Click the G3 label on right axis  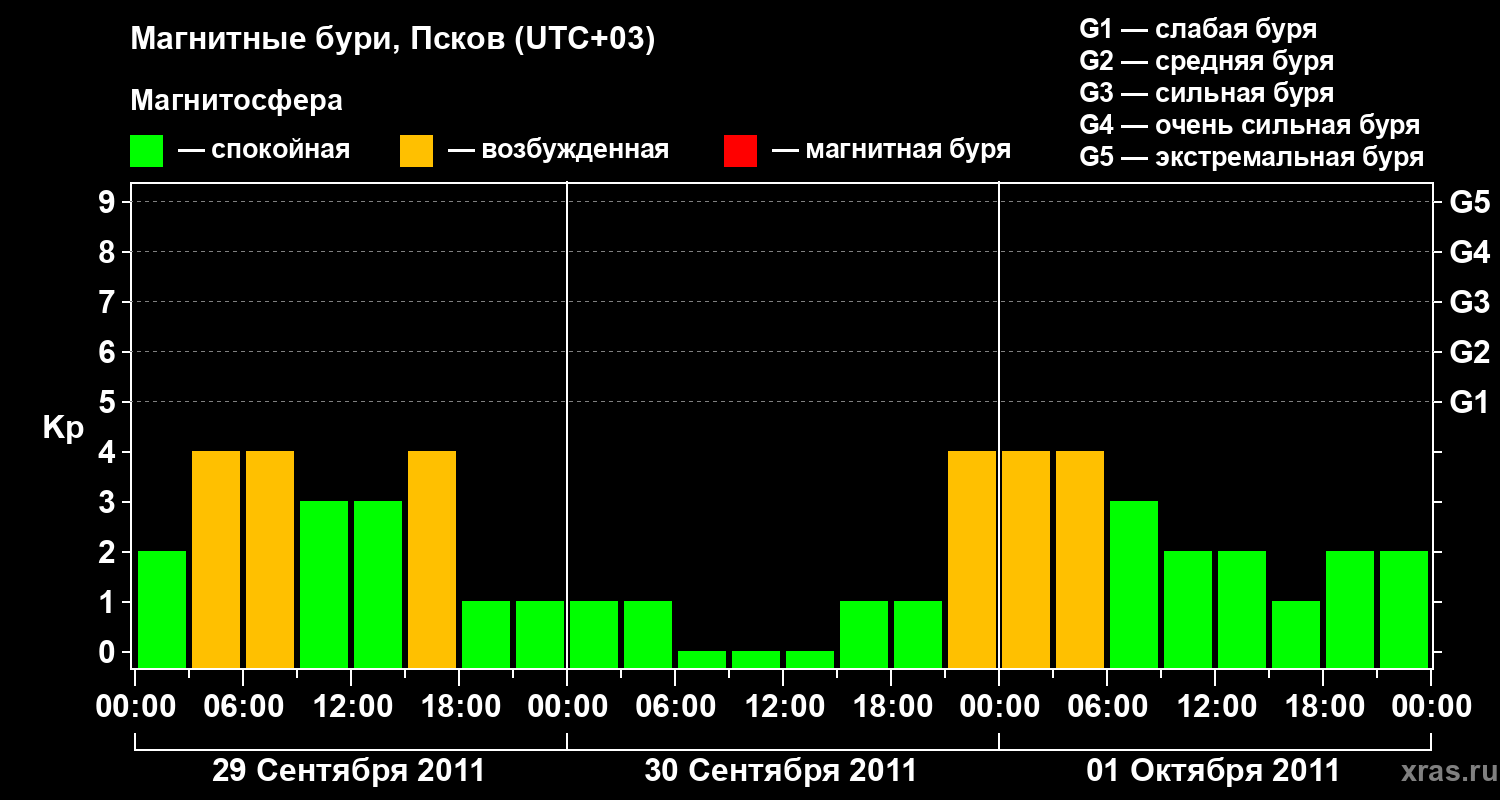[1469, 302]
